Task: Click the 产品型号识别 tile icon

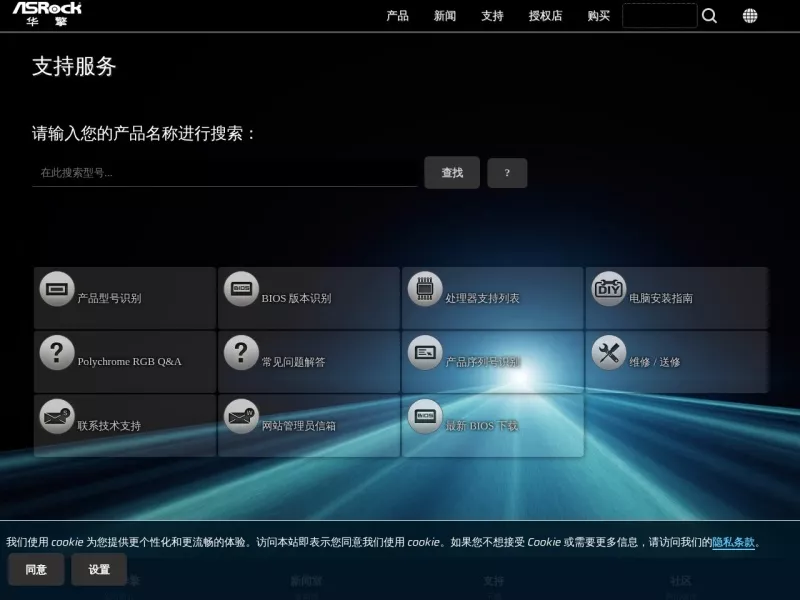Action: point(57,289)
